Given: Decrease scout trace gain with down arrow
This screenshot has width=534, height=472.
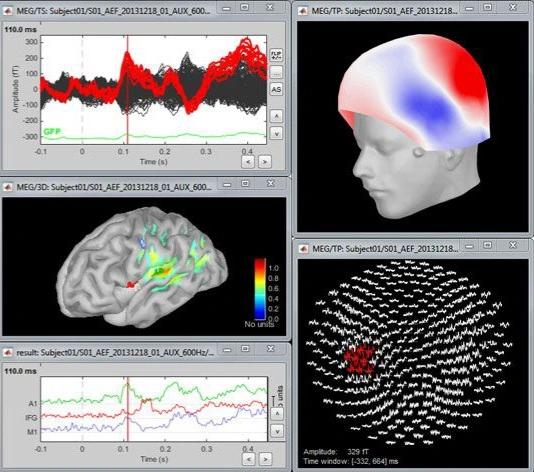Looking at the screenshot, I should (x=277, y=431).
